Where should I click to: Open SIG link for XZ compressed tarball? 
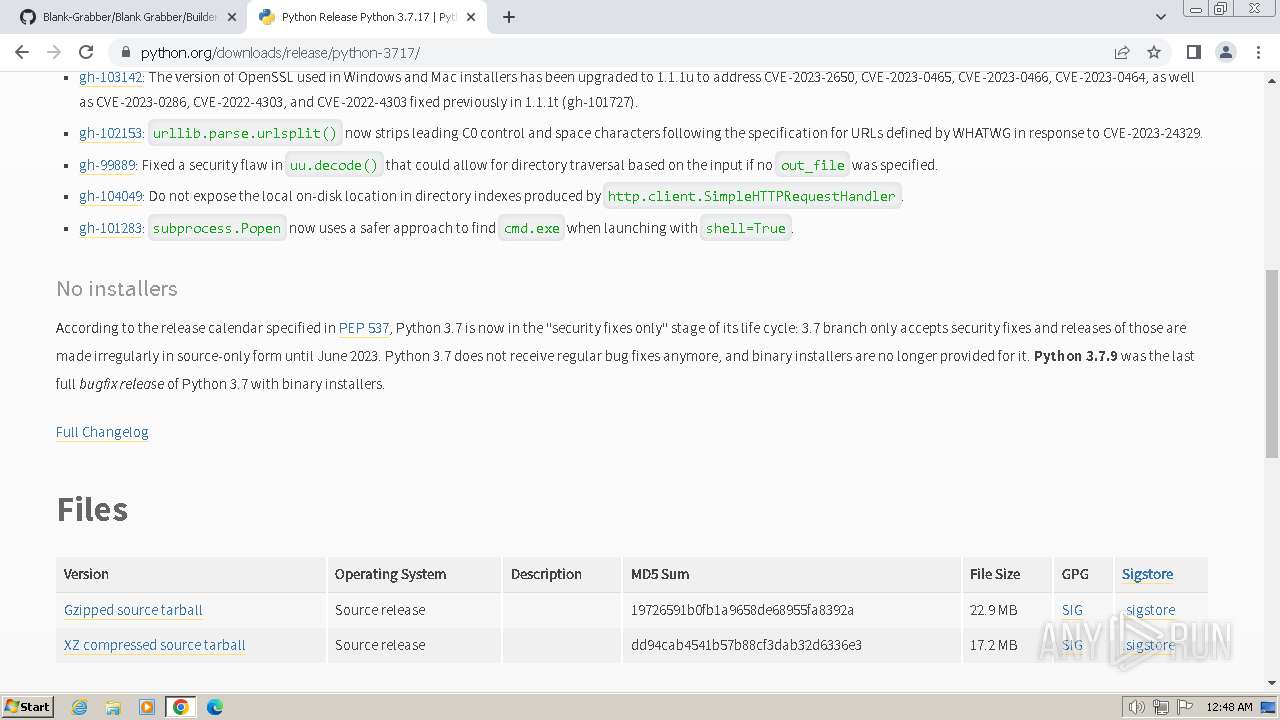pyautogui.click(x=1072, y=645)
